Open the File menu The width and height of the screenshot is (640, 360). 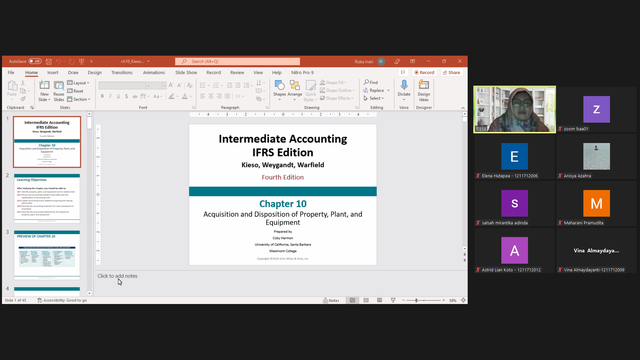11,72
